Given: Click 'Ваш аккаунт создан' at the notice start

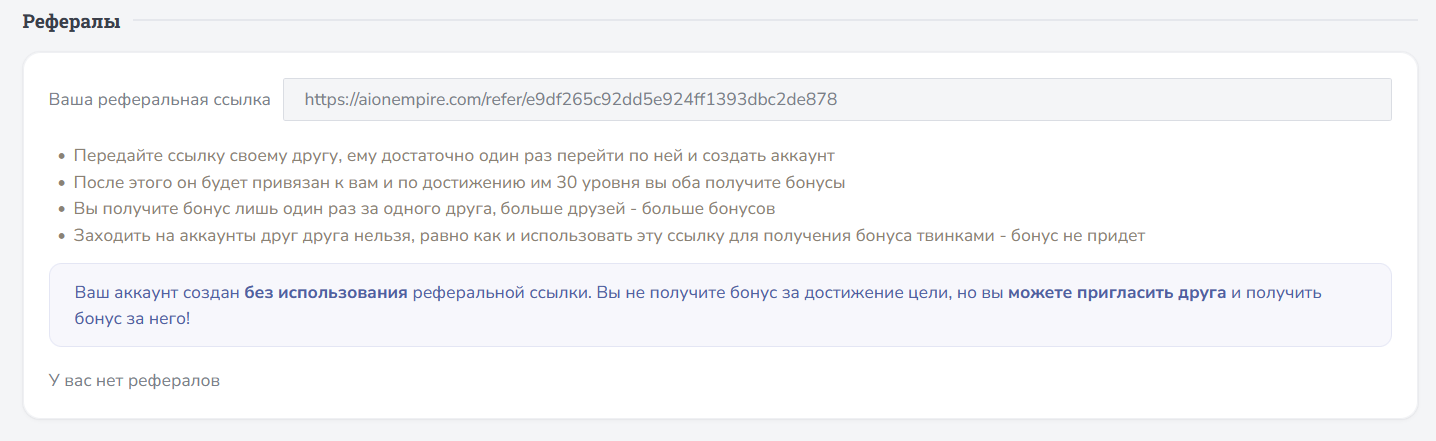Looking at the screenshot, I should [x=157, y=293].
